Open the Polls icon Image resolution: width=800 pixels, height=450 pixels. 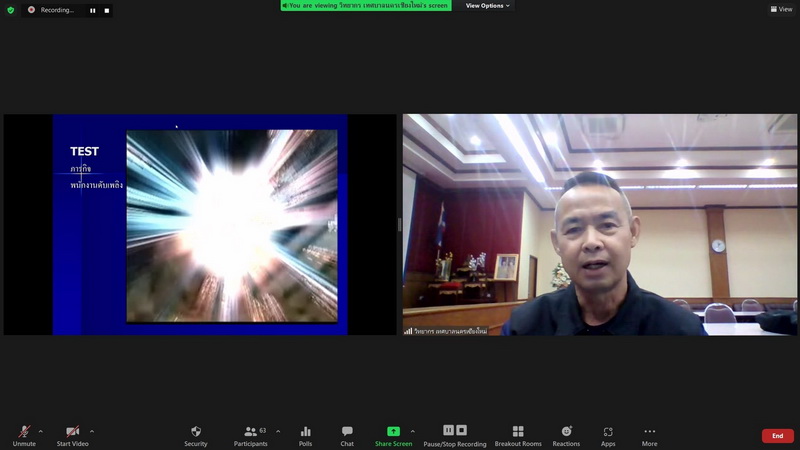click(305, 432)
